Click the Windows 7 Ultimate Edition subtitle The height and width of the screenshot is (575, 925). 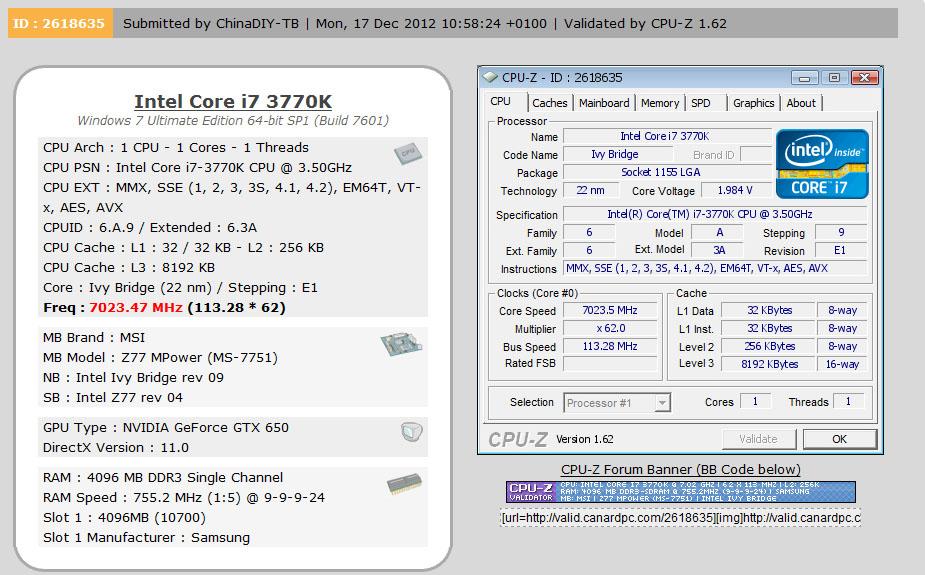click(233, 121)
